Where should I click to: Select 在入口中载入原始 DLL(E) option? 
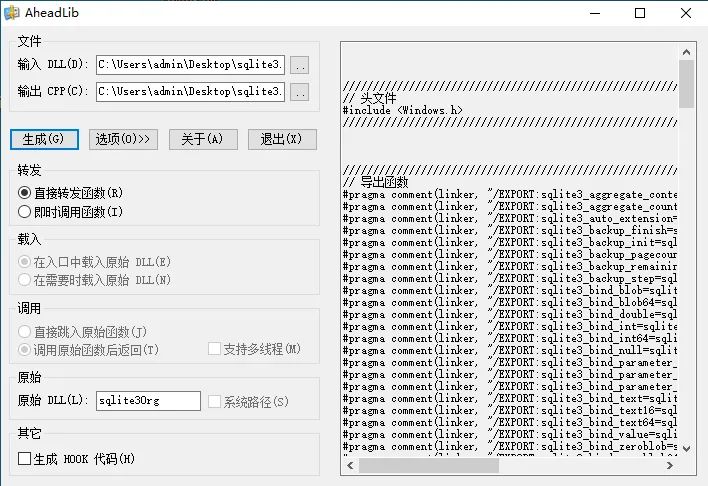pos(94,262)
